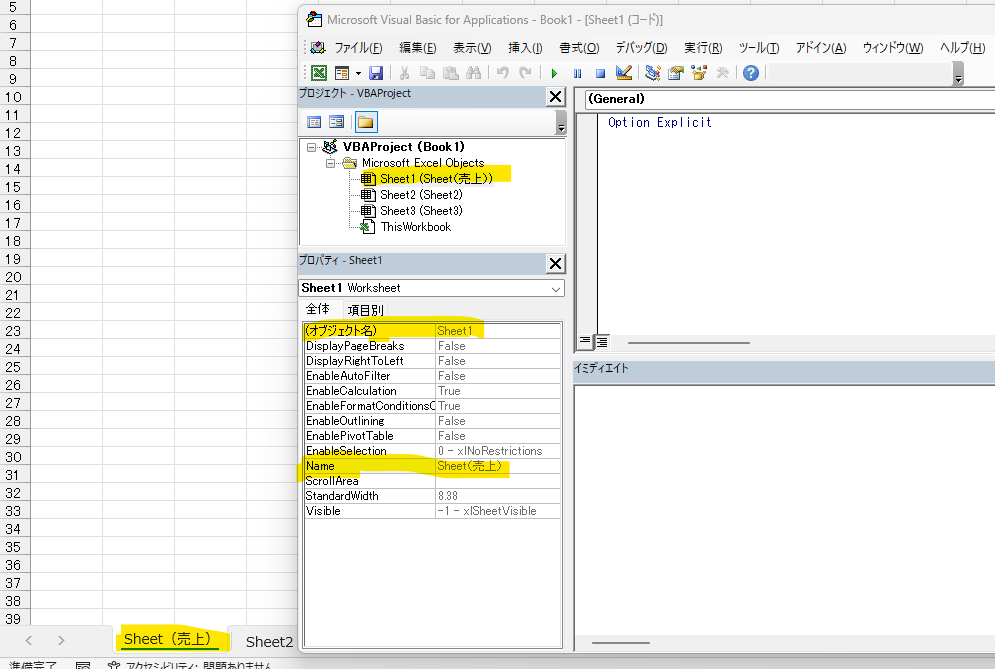
Task: Toggle Folders button in Project panel
Action: [366, 122]
